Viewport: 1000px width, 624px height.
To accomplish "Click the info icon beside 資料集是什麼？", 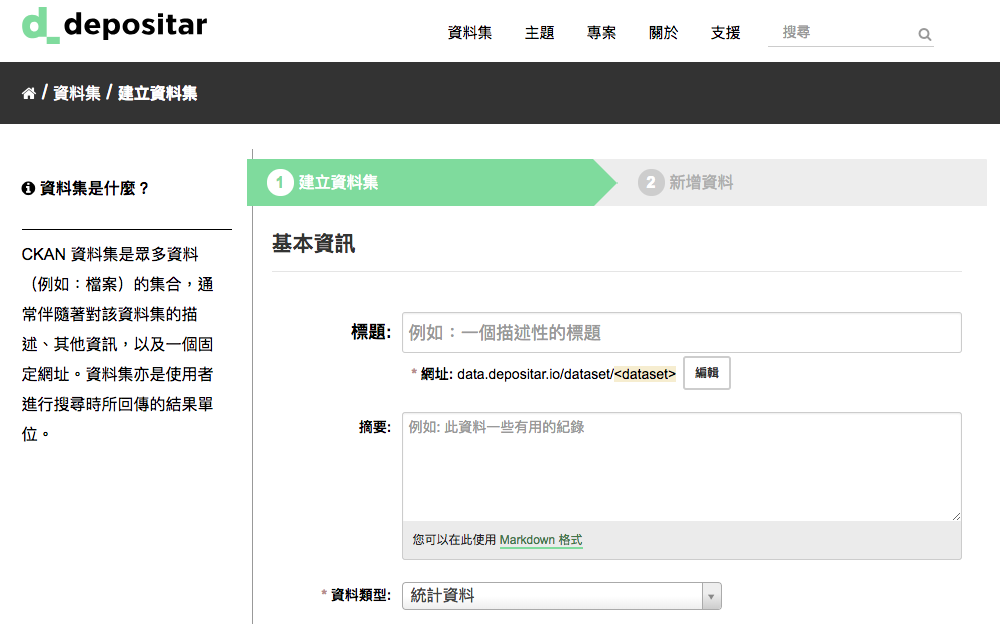I will coord(28,188).
